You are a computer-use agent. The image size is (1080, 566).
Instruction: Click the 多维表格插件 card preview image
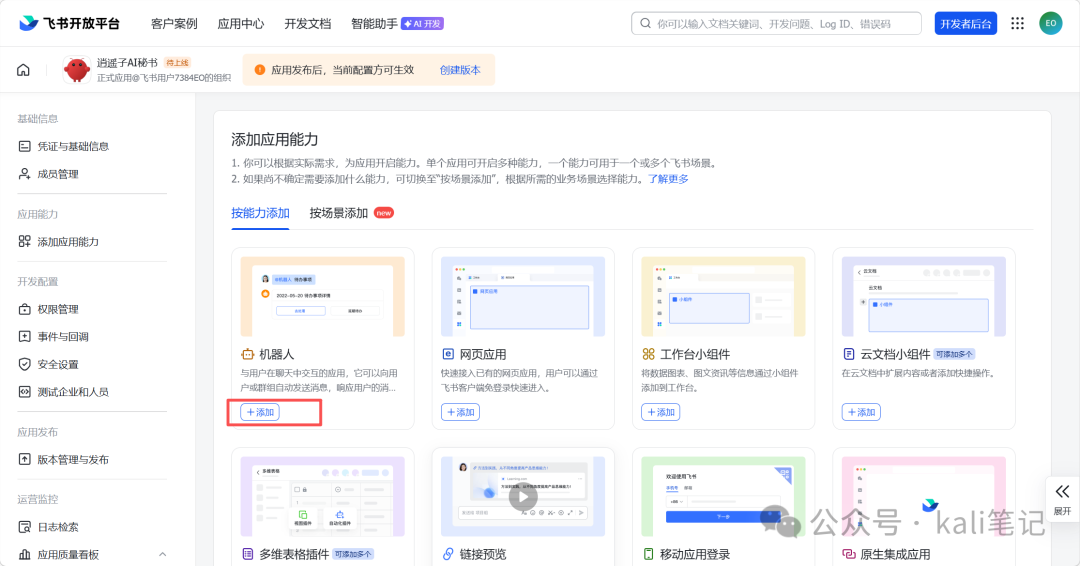(322, 496)
